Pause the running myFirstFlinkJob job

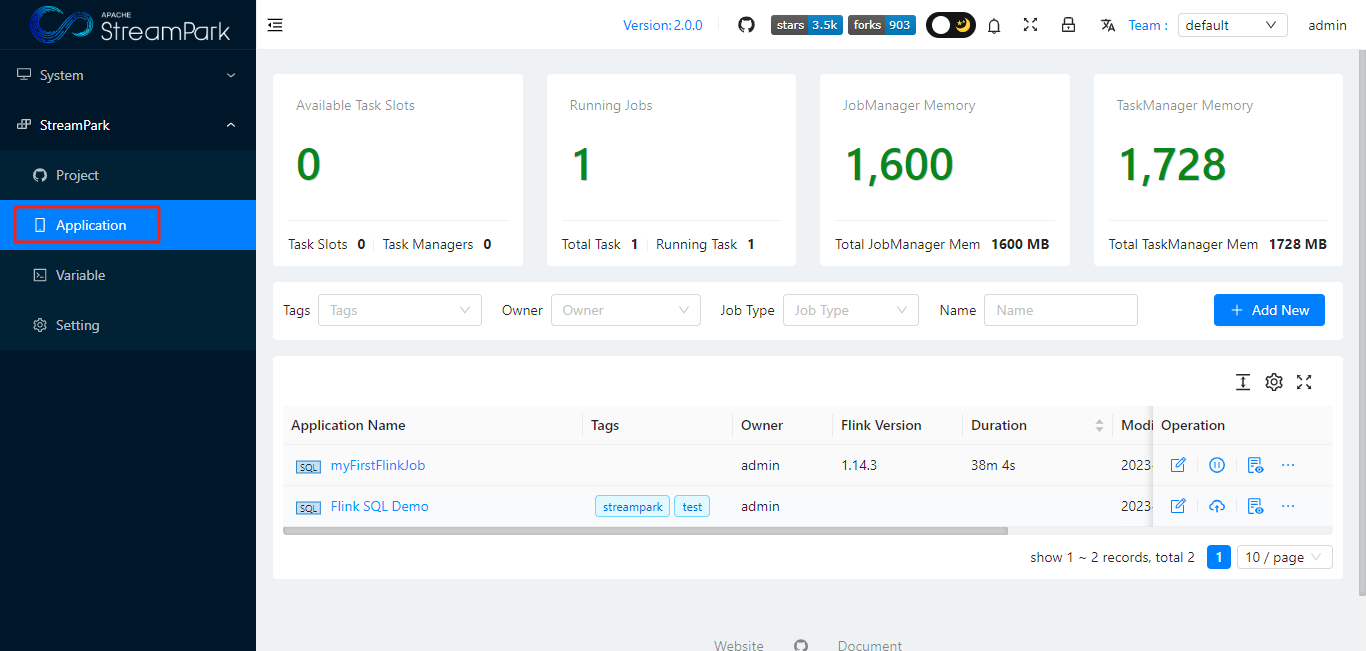tap(1217, 465)
